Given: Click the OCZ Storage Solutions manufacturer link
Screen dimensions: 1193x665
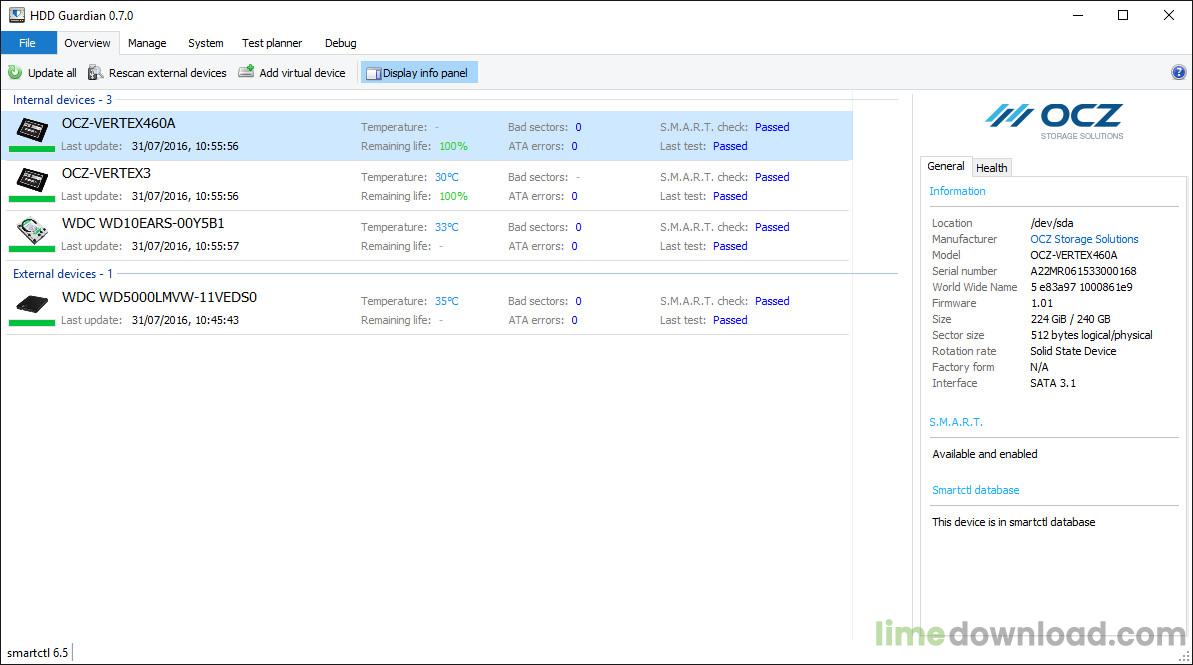Looking at the screenshot, I should (1084, 239).
